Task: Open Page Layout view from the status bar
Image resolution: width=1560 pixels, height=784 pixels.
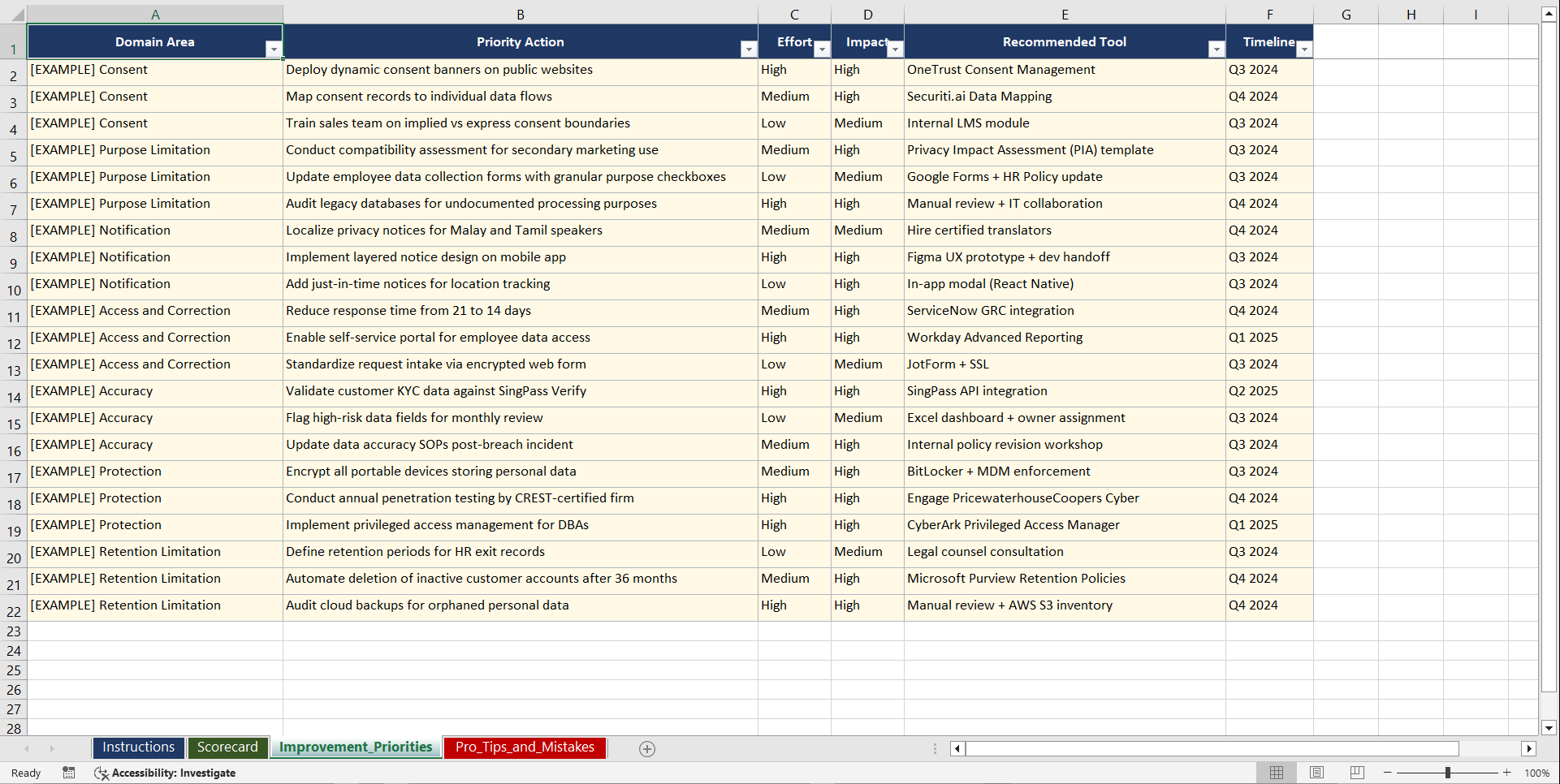Action: coord(1316,773)
